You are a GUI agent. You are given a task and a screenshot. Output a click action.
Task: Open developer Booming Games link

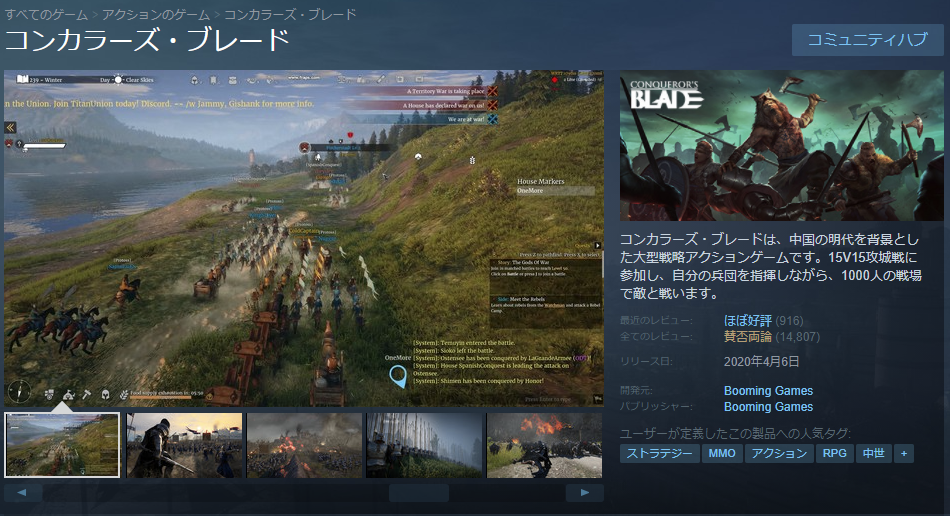click(x=768, y=391)
